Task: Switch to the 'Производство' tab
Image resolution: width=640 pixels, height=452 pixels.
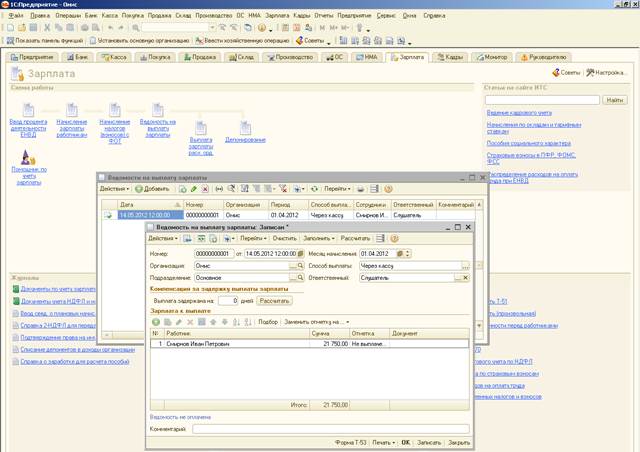Action: pos(289,57)
